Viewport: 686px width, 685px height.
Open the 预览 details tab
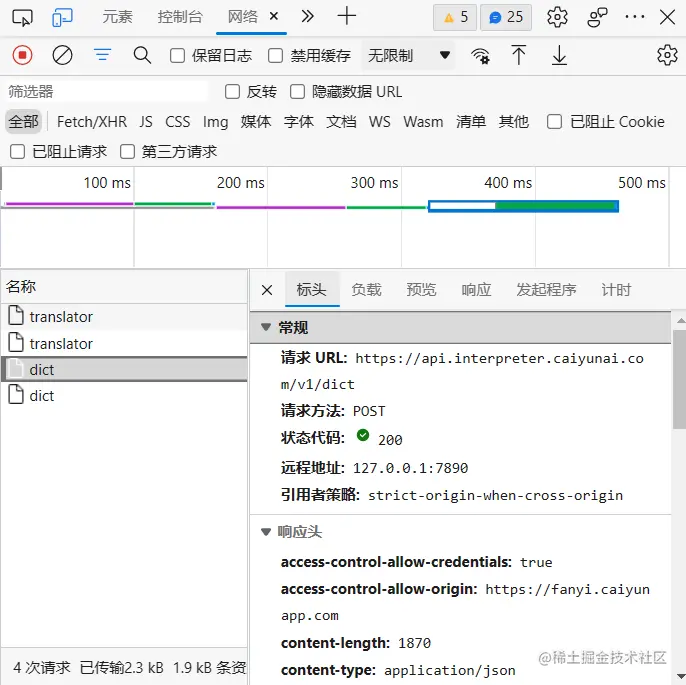coord(421,290)
